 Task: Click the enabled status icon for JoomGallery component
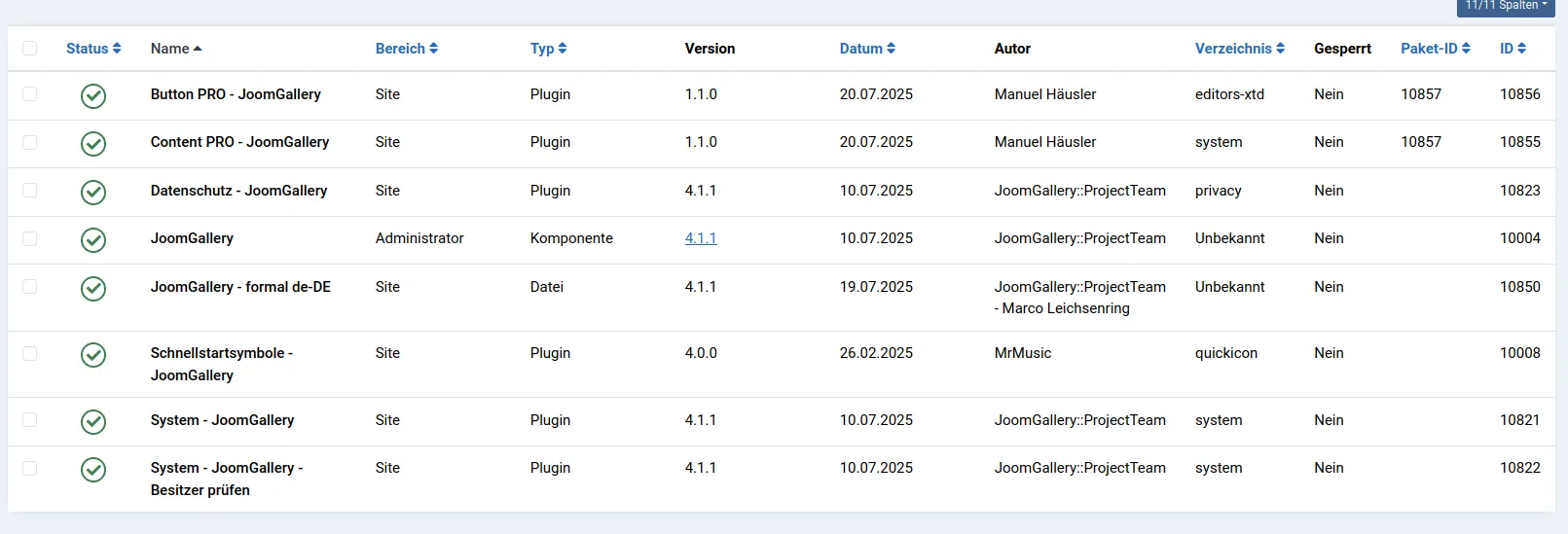pyautogui.click(x=93, y=239)
